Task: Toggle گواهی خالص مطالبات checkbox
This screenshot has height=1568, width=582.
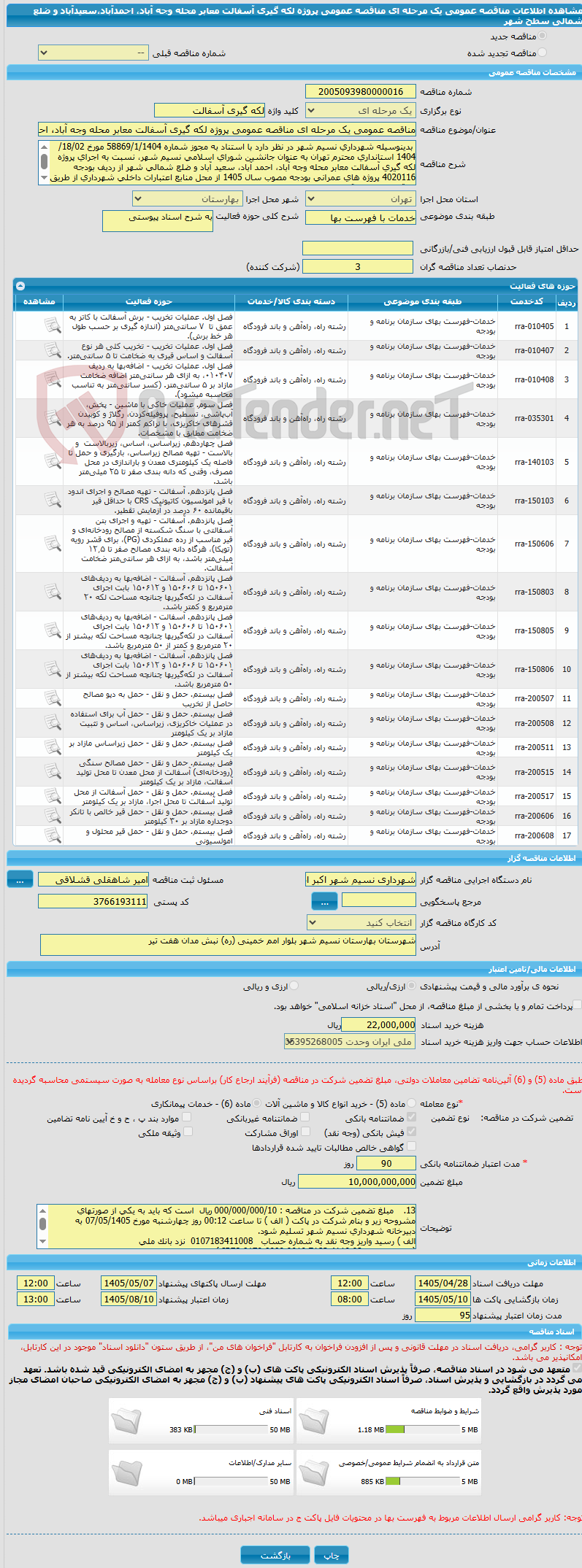Action: click(x=412, y=1146)
